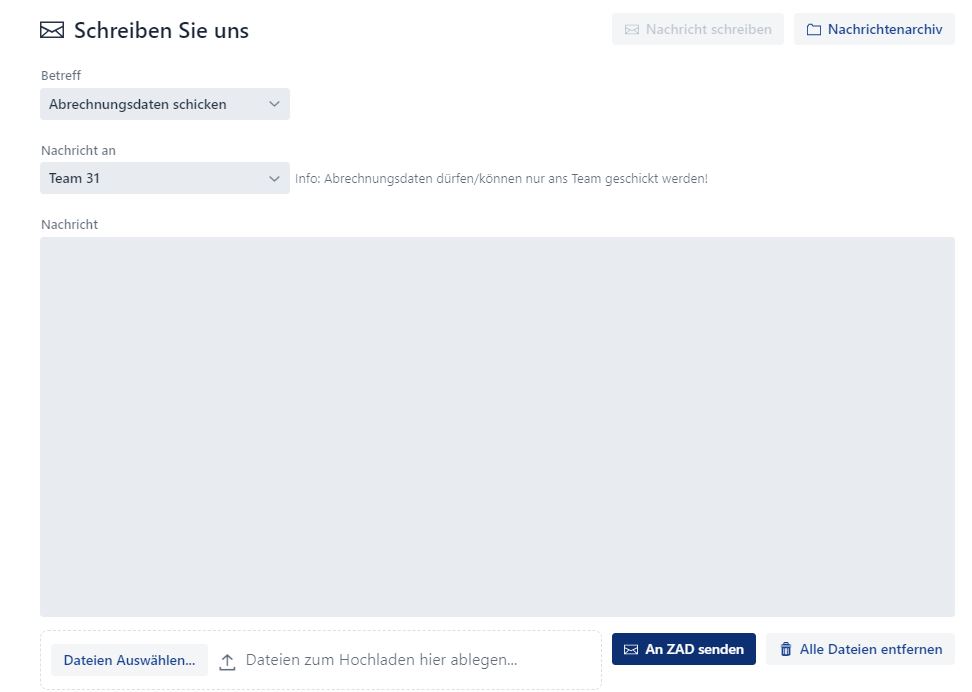972x692 pixels.
Task: Focus the Nachricht message text area
Action: click(x=497, y=426)
